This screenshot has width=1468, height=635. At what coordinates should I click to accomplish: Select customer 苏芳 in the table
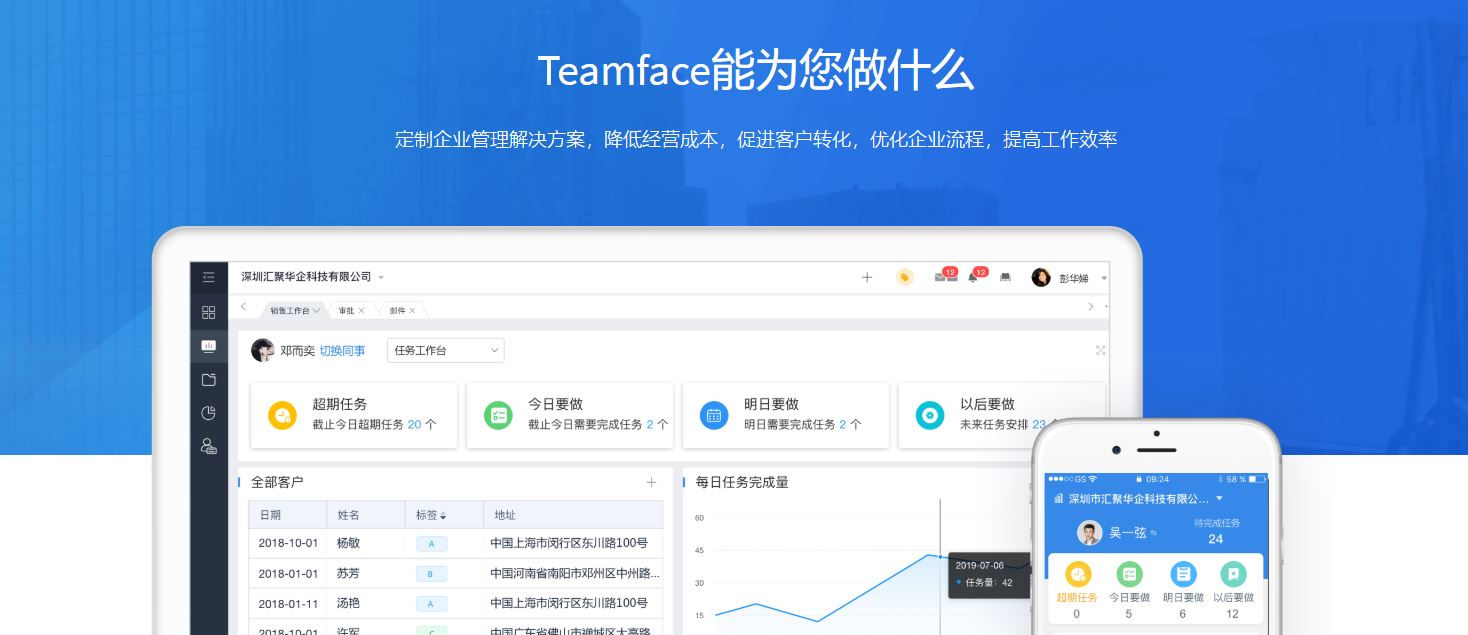point(348,574)
